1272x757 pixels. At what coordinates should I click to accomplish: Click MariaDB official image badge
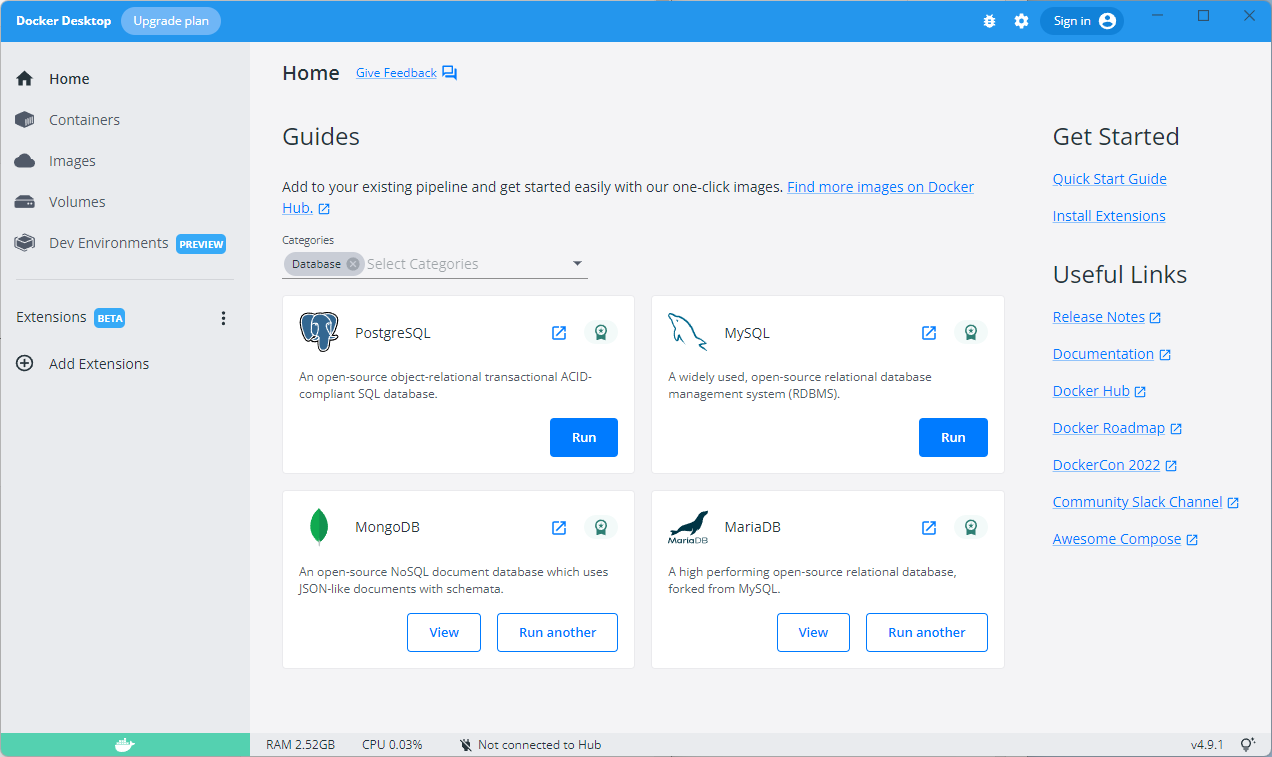point(970,528)
